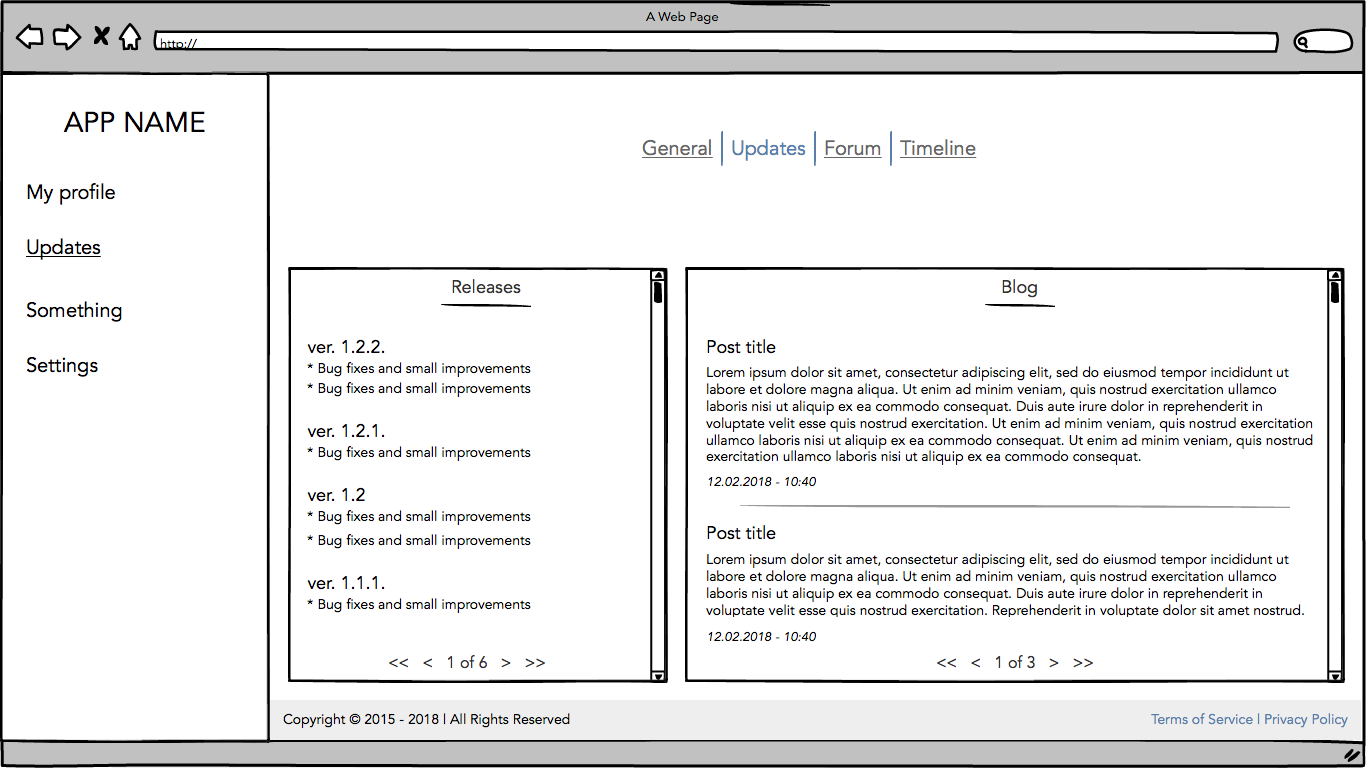Open My profile in the sidebar

71,192
